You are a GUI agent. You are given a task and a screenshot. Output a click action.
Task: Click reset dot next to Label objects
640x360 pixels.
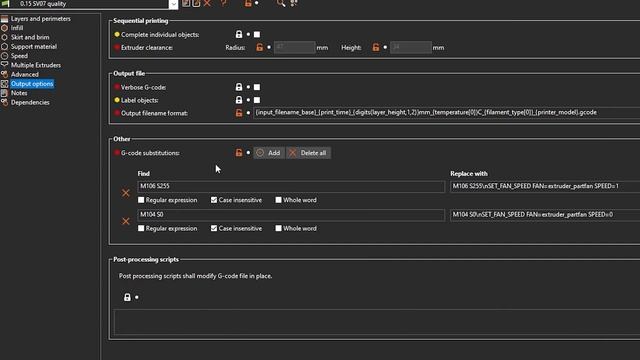(248, 100)
